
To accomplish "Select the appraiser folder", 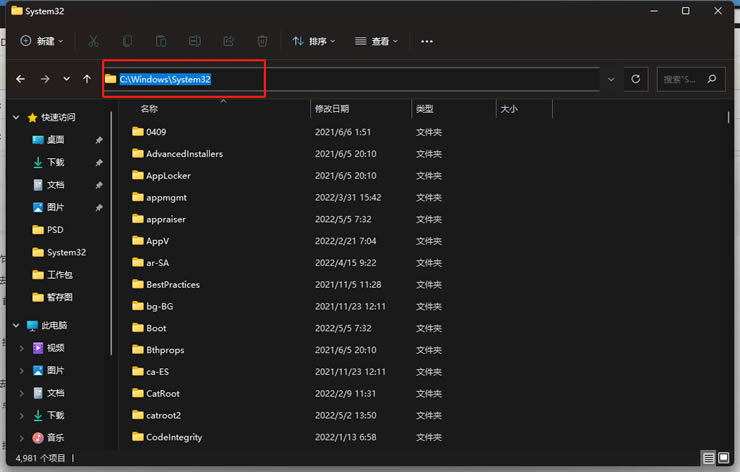I will click(159, 219).
